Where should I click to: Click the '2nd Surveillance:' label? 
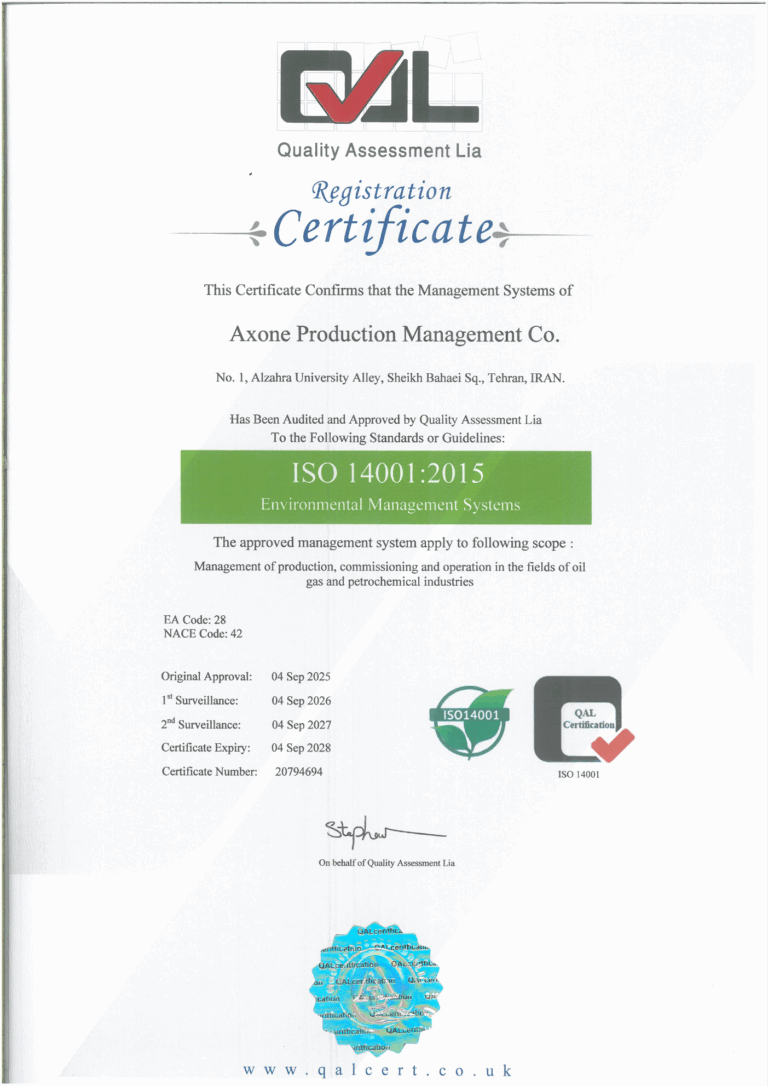pyautogui.click(x=201, y=724)
